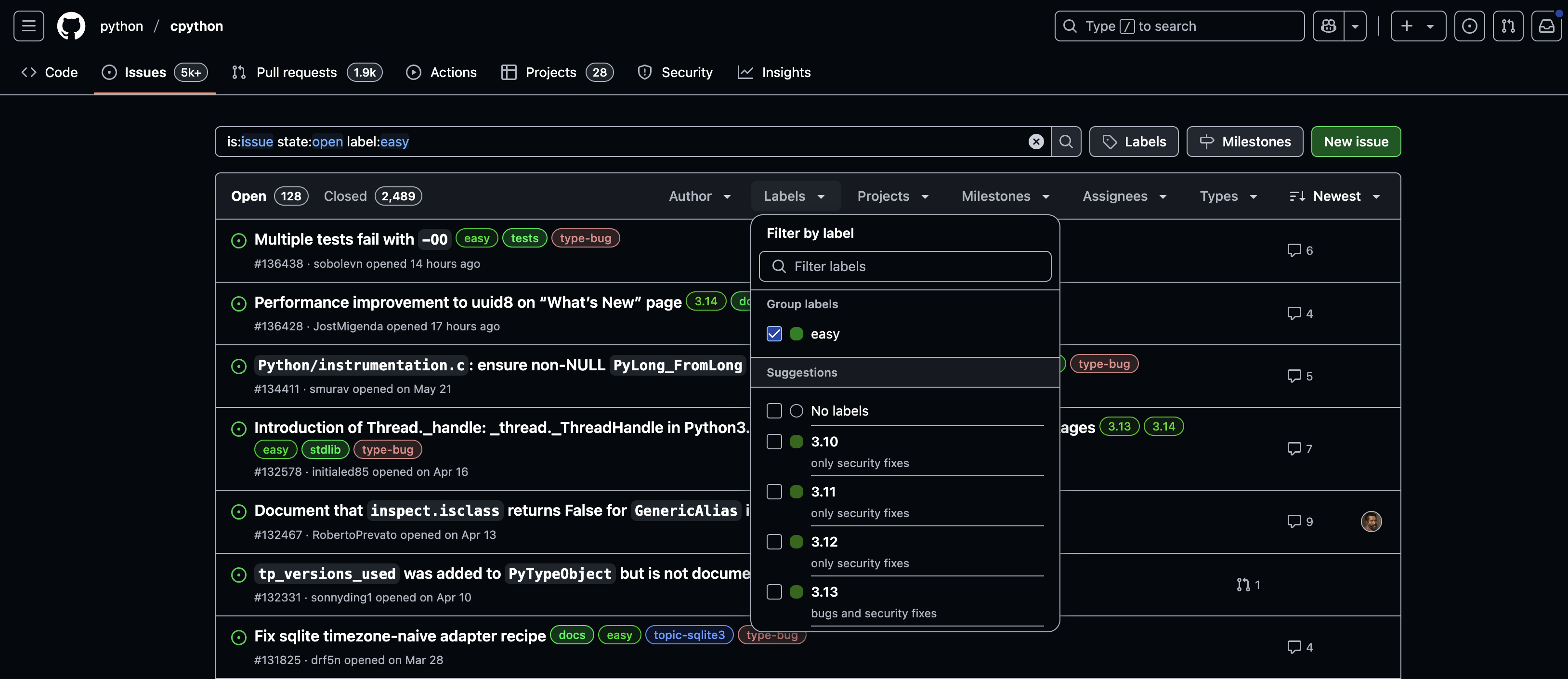View assignee avatar on inspect.isclass issue
Image resolution: width=1568 pixels, height=679 pixels.
click(1371, 522)
